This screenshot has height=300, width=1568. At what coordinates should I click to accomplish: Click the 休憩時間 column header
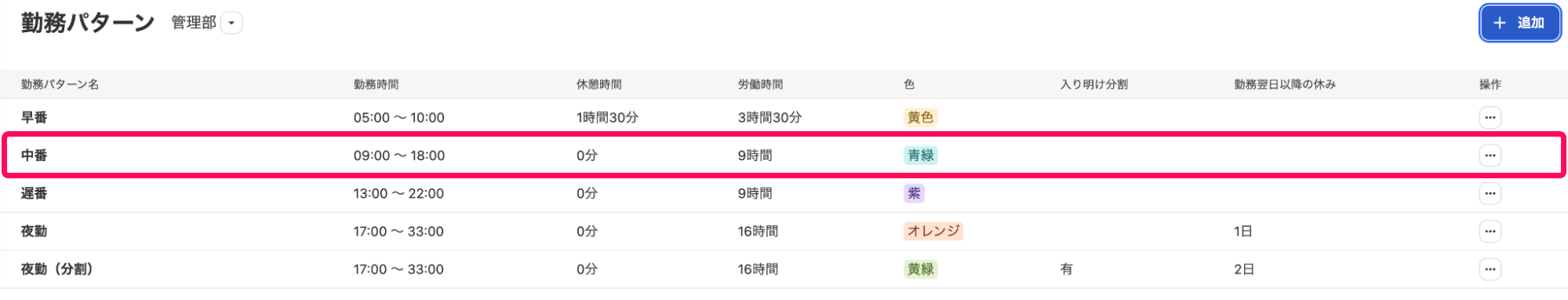(599, 84)
